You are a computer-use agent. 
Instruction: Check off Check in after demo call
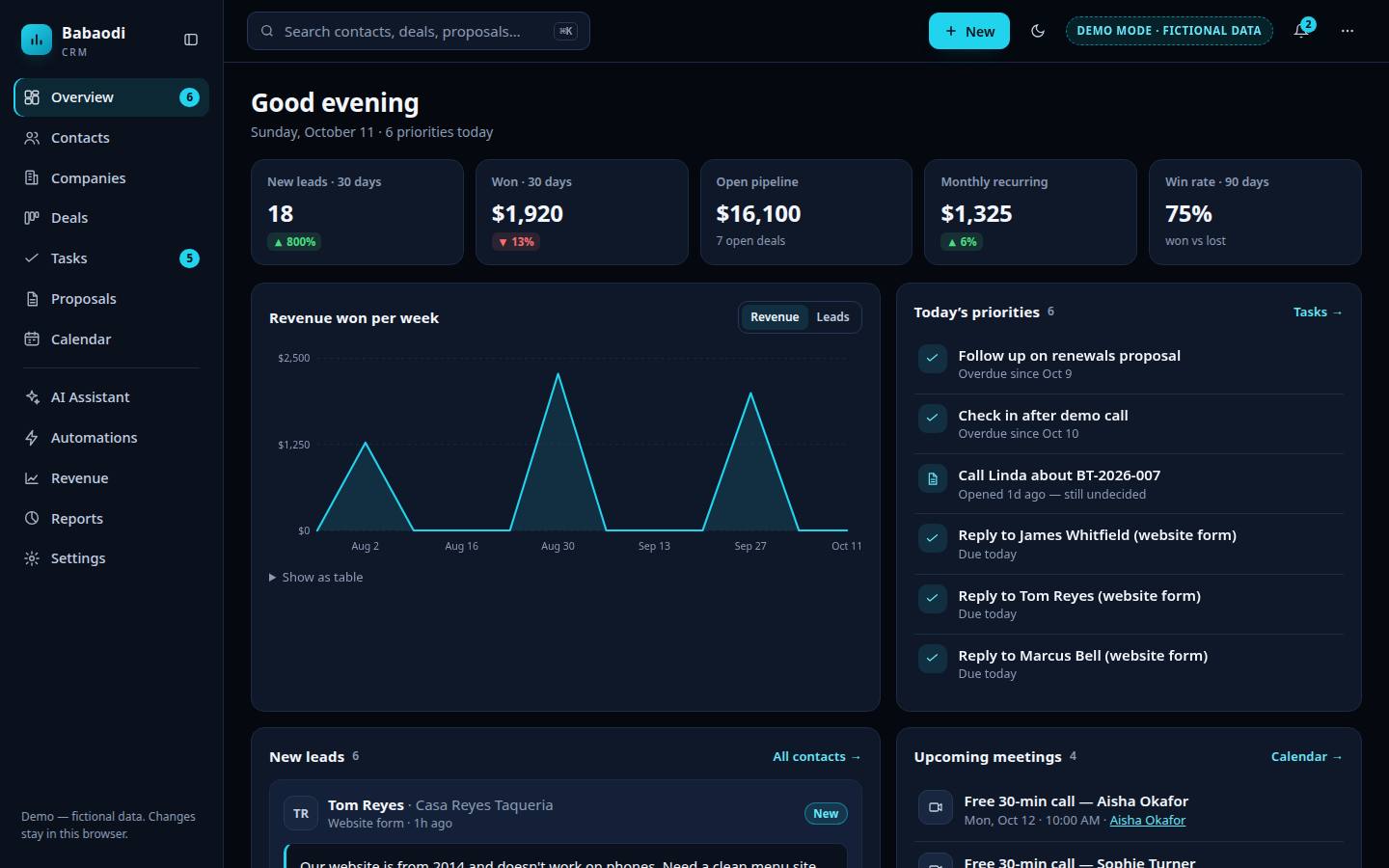pos(933,419)
